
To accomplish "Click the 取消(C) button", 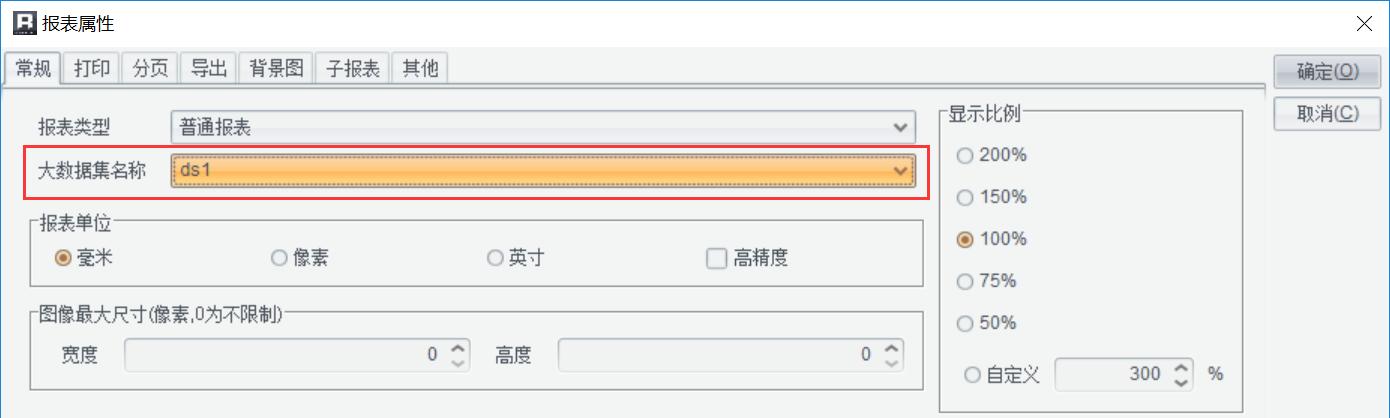I will click(x=1327, y=113).
